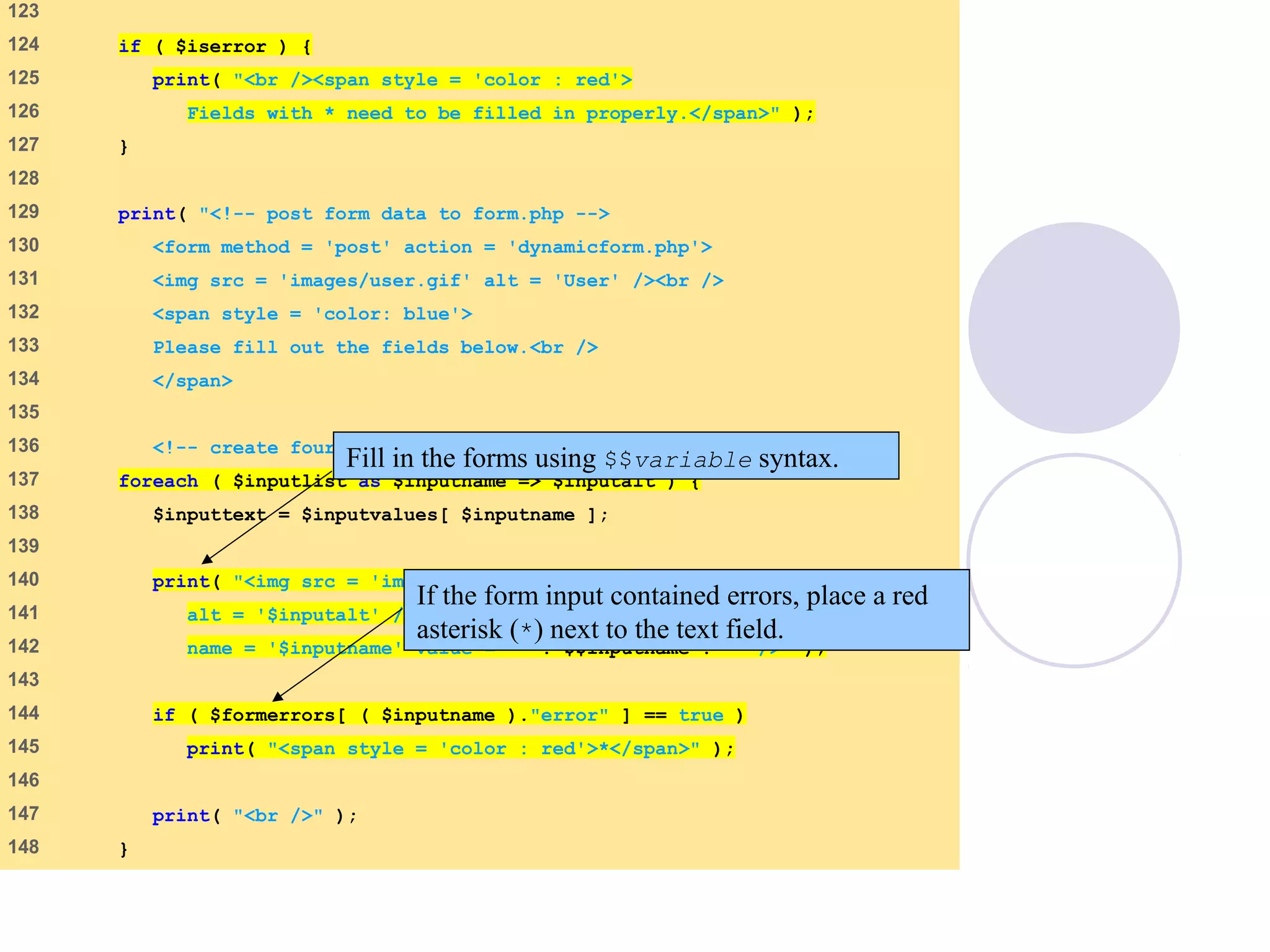Click the img src 'images/user.gif' line
Viewport: 1270px width, 952px height.
point(438,281)
